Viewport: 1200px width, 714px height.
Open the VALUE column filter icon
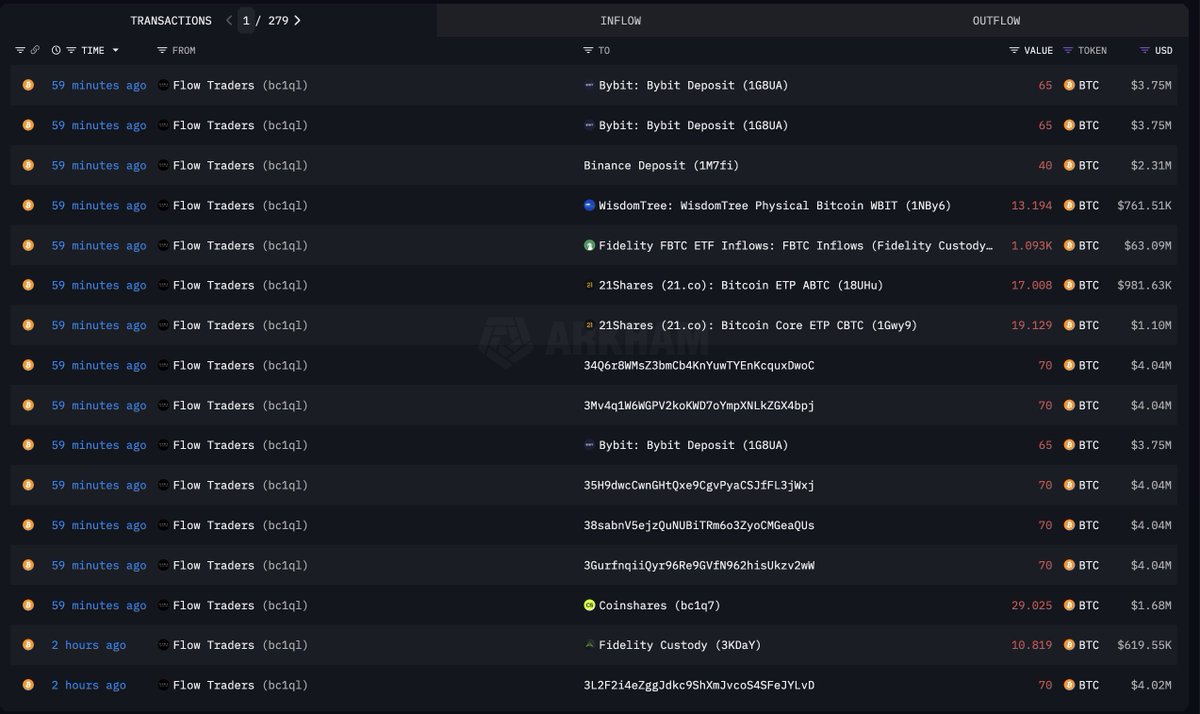pos(1015,50)
